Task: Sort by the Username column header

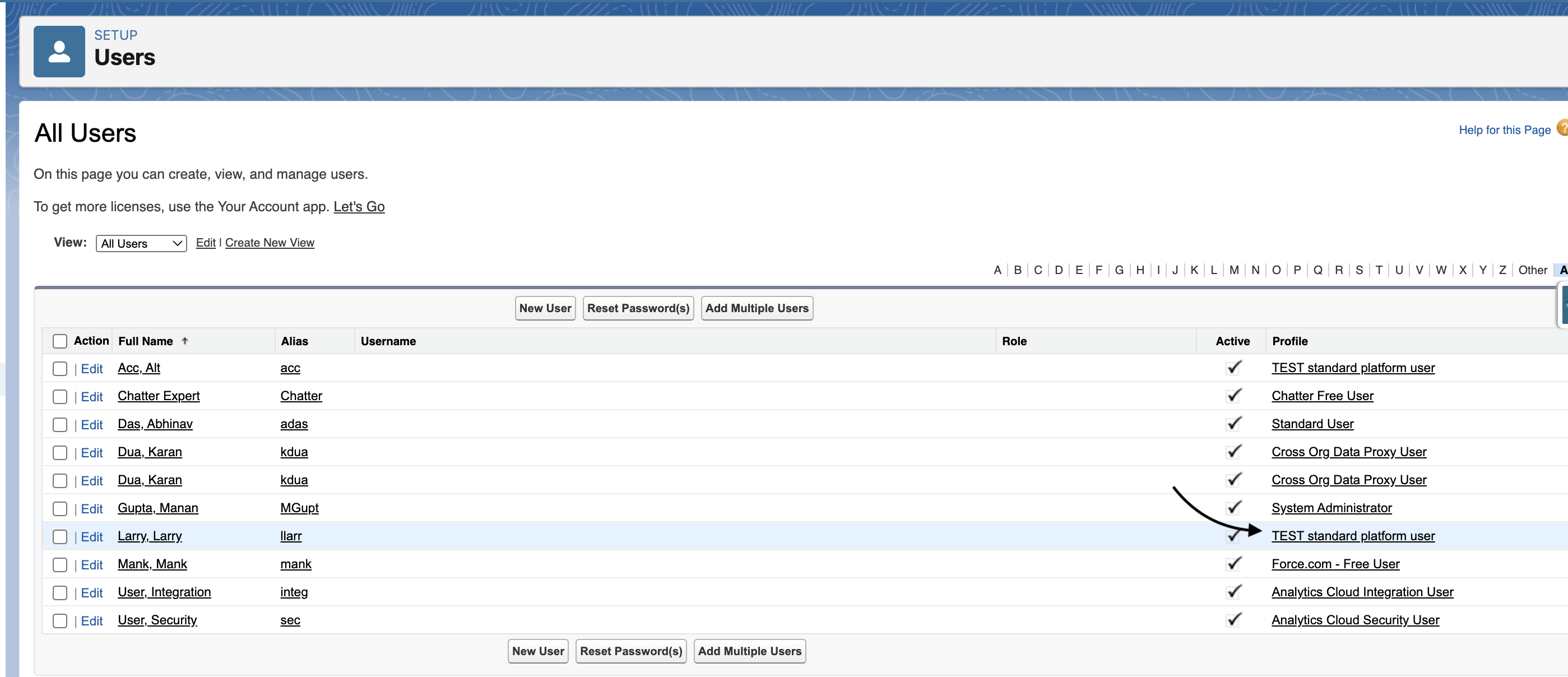Action: coord(388,341)
